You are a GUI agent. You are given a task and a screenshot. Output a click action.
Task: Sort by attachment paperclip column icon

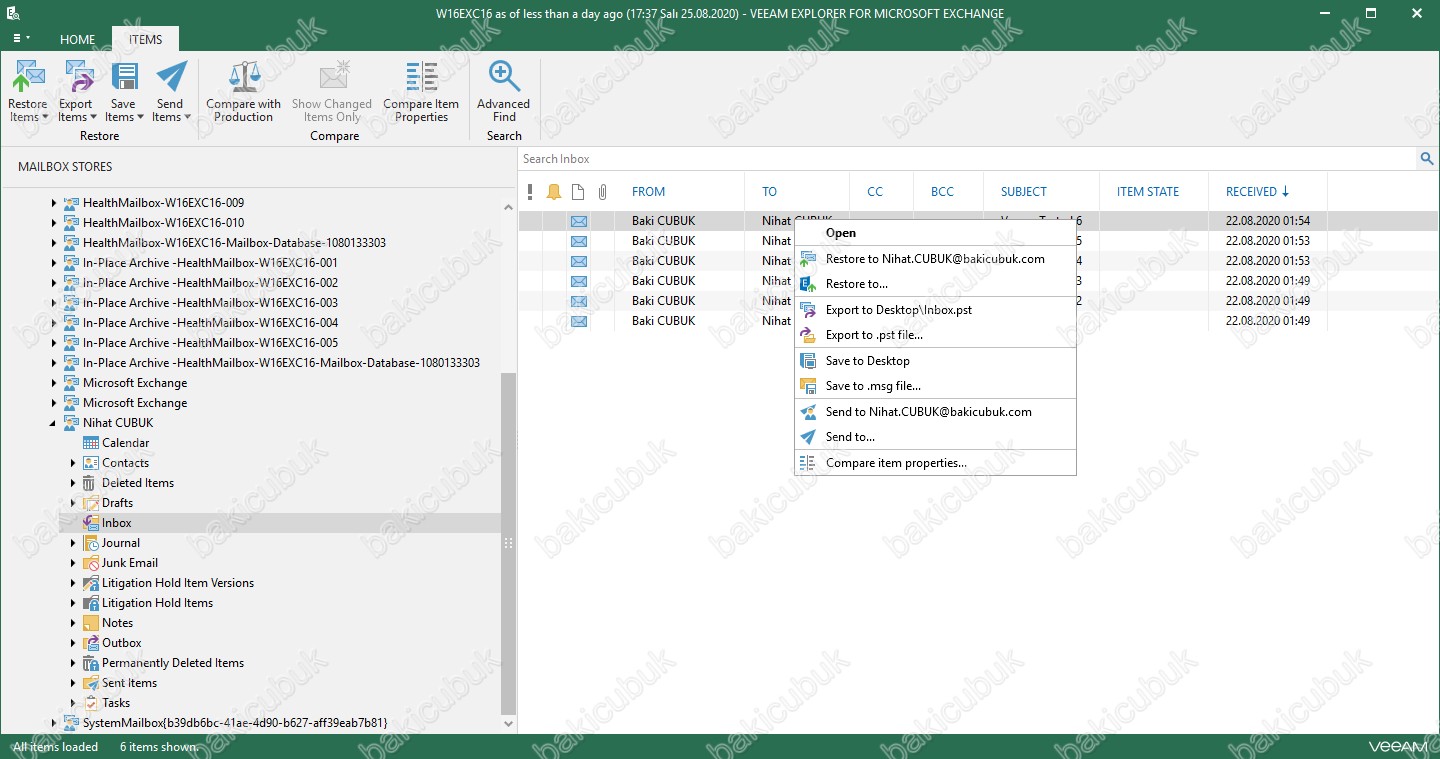coord(602,192)
